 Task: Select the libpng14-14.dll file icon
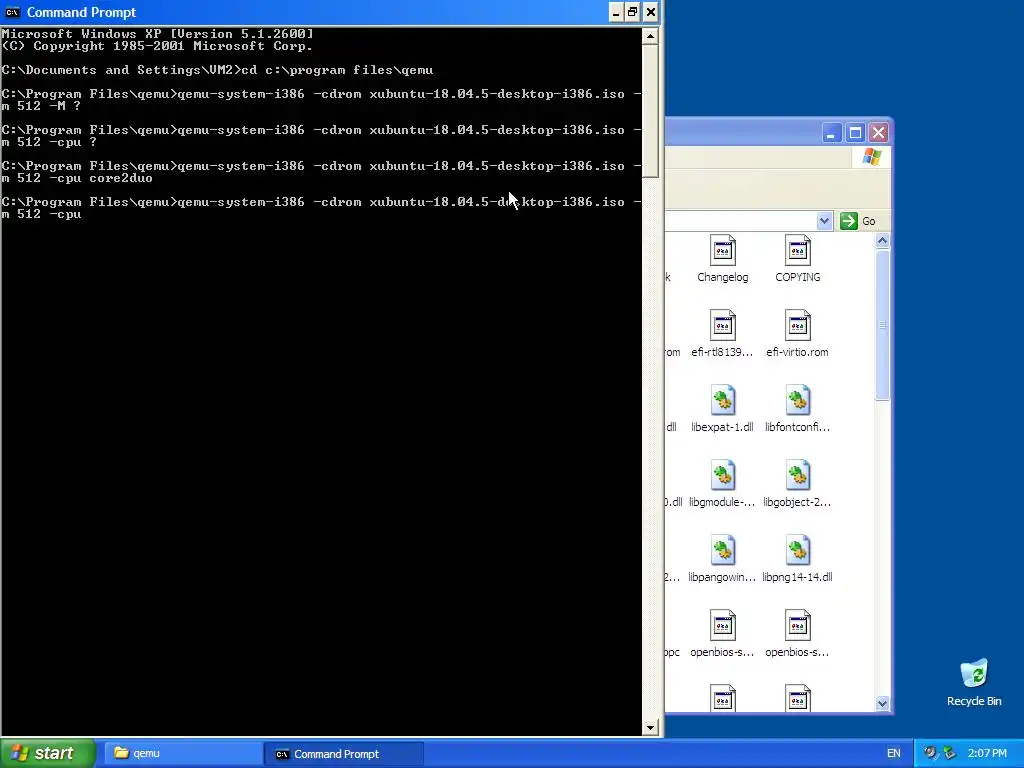(797, 551)
